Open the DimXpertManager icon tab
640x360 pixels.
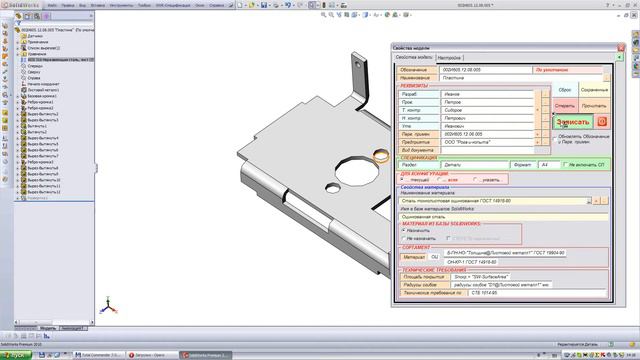(x=46, y=16)
